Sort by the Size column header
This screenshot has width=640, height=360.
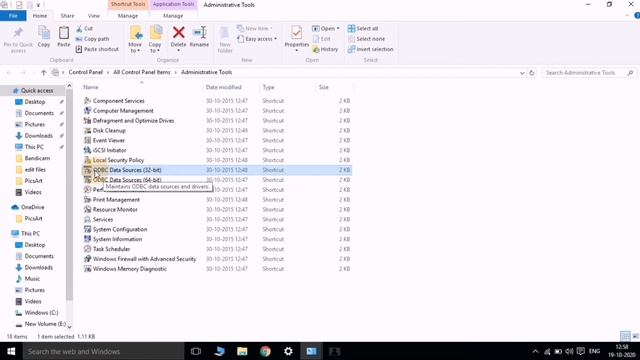[324, 87]
